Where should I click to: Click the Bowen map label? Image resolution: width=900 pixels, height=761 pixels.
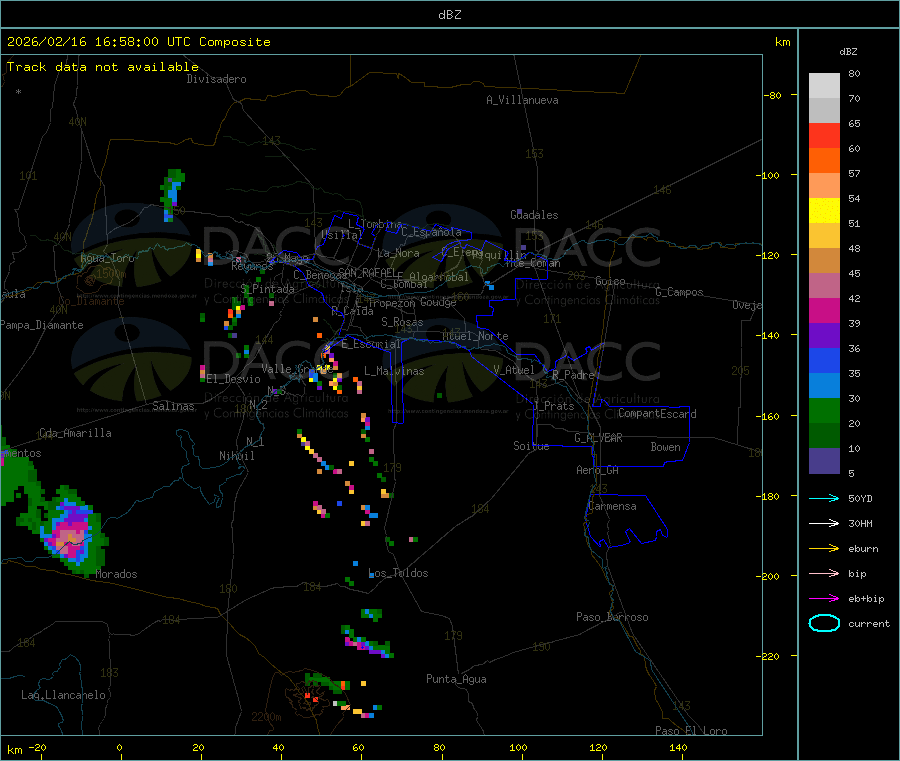(x=666, y=448)
